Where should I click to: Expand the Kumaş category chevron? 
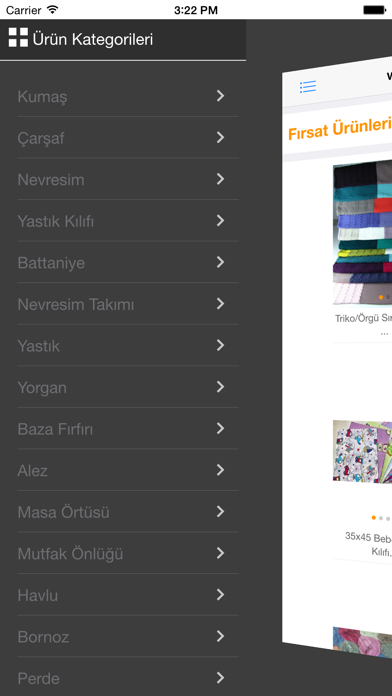220,96
